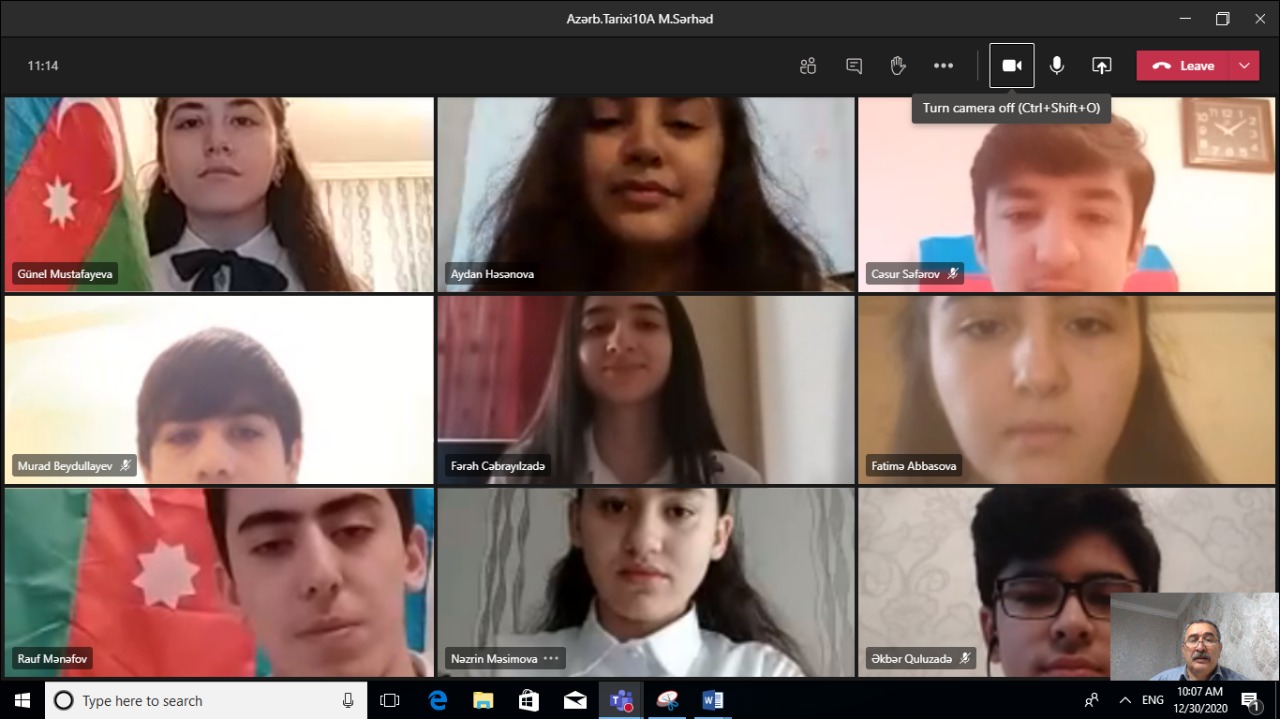Image resolution: width=1280 pixels, height=719 pixels.
Task: Select Fatimə Abbasova video tile
Action: [x=1067, y=390]
